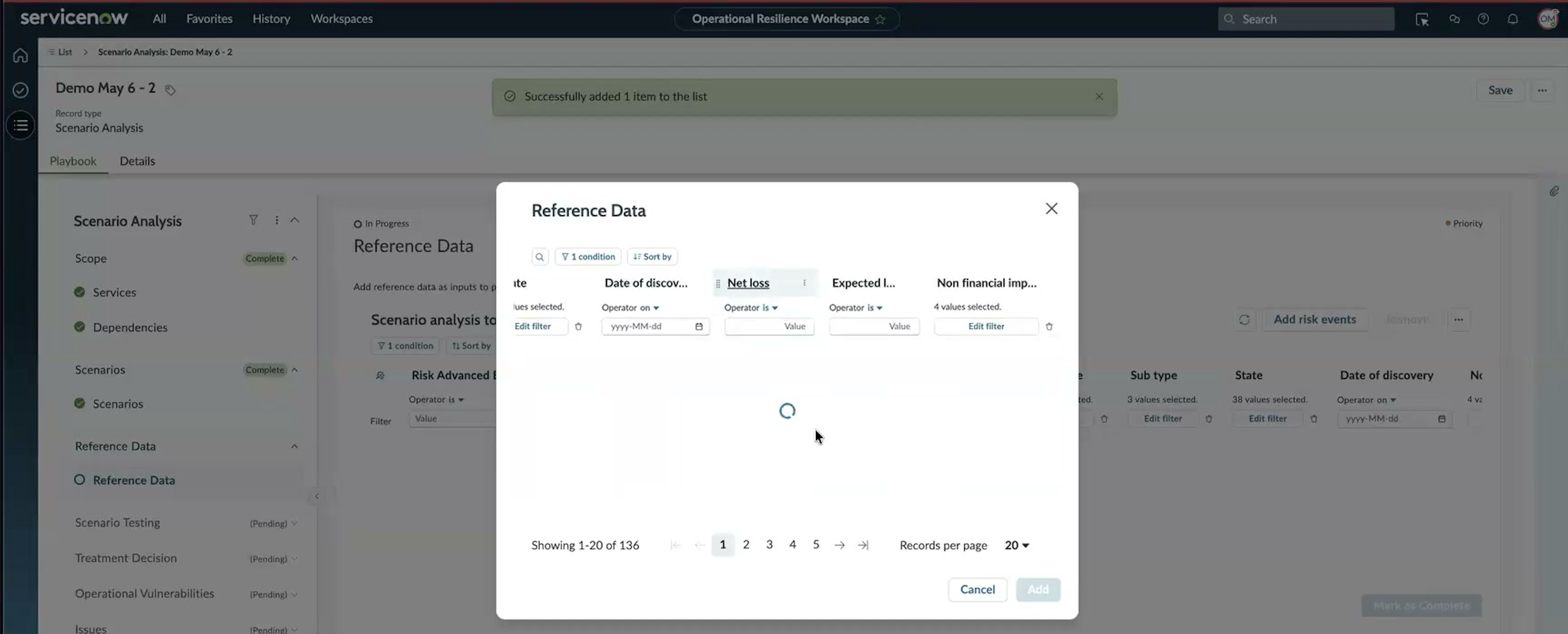Open list actions menu next to Remove
The width and height of the screenshot is (1568, 634).
click(1458, 320)
